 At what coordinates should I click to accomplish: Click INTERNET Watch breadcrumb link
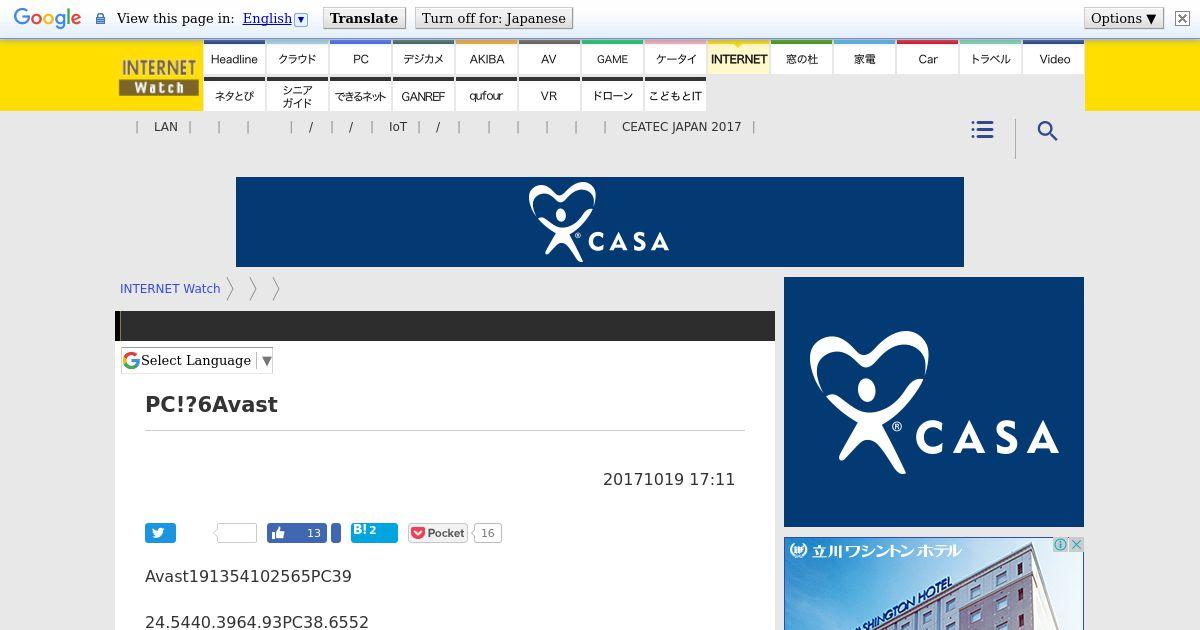pyautogui.click(x=170, y=289)
